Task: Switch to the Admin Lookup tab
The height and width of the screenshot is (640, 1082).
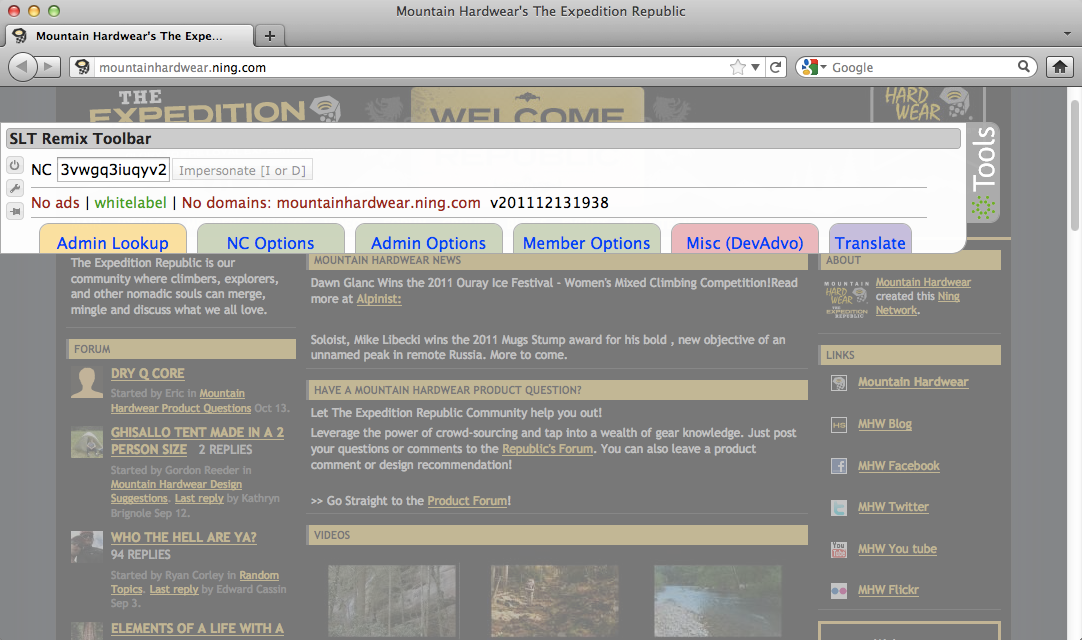Action: (x=112, y=242)
